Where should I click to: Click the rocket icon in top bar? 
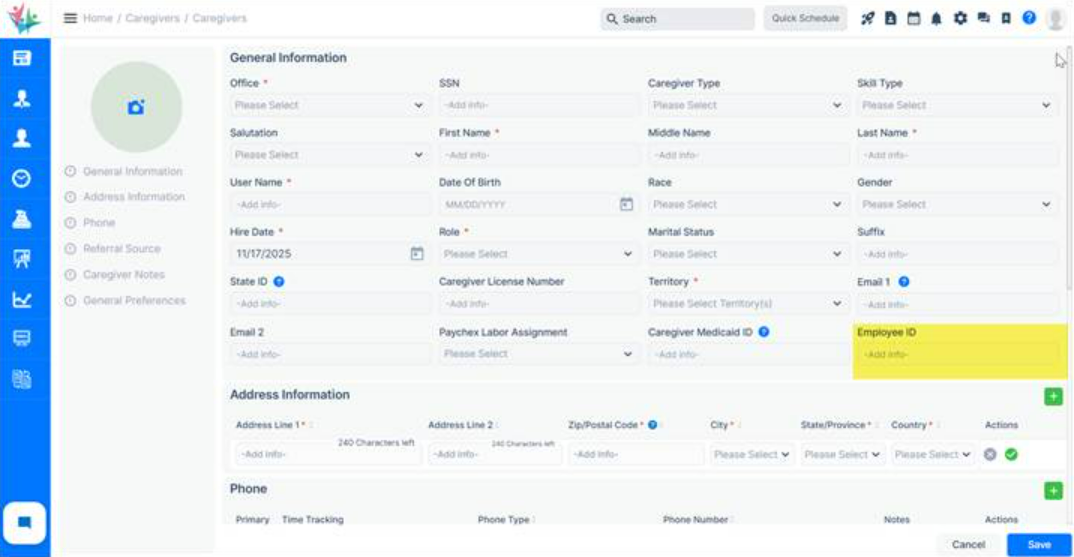(x=868, y=18)
